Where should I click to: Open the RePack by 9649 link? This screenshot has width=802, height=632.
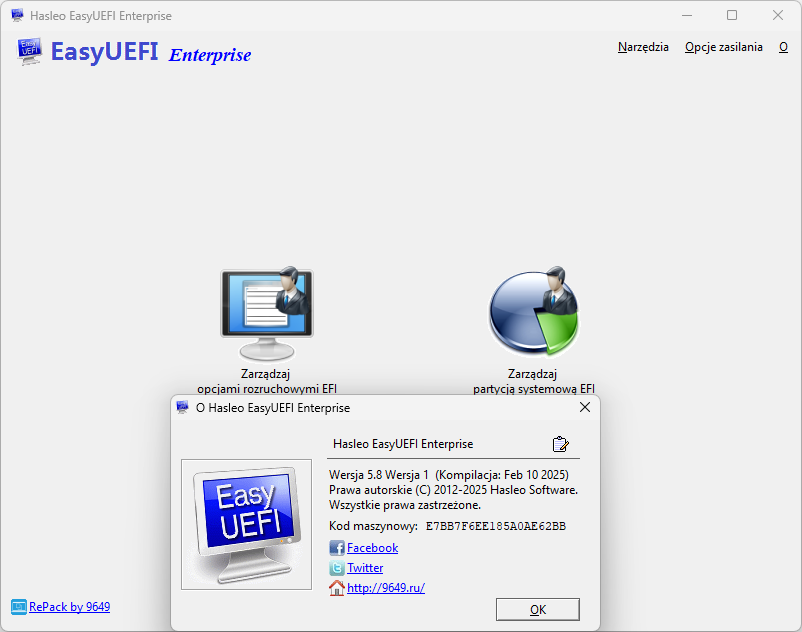(x=70, y=606)
